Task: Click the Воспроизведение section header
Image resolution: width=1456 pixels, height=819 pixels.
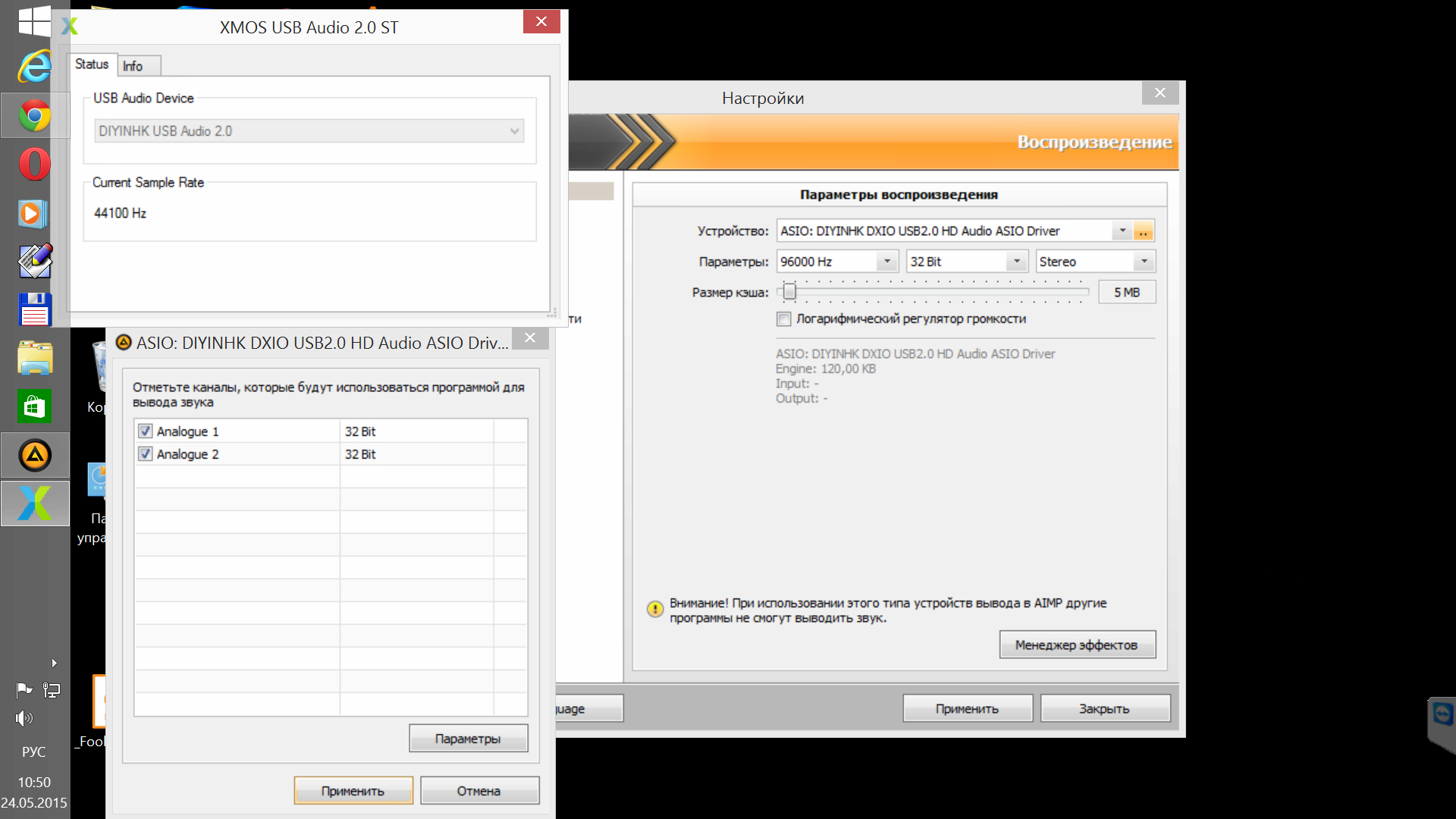Action: (x=1094, y=142)
